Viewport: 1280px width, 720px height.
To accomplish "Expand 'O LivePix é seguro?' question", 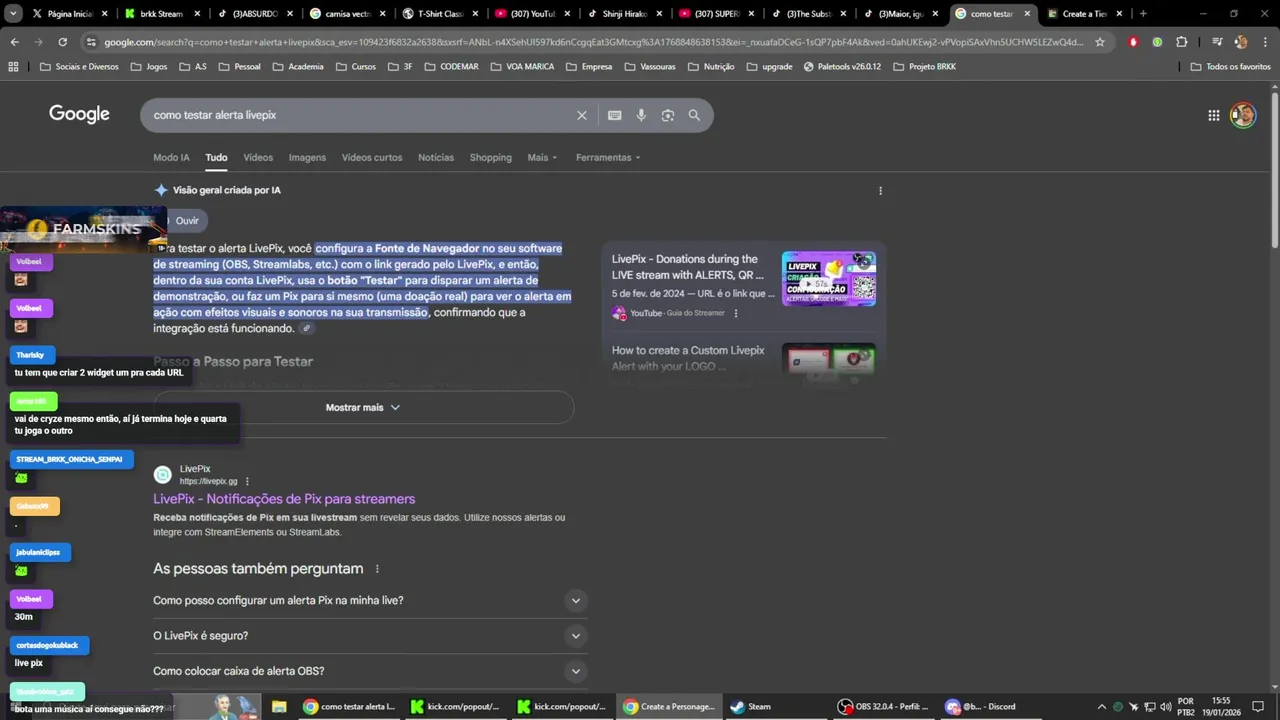I will 370,636.
